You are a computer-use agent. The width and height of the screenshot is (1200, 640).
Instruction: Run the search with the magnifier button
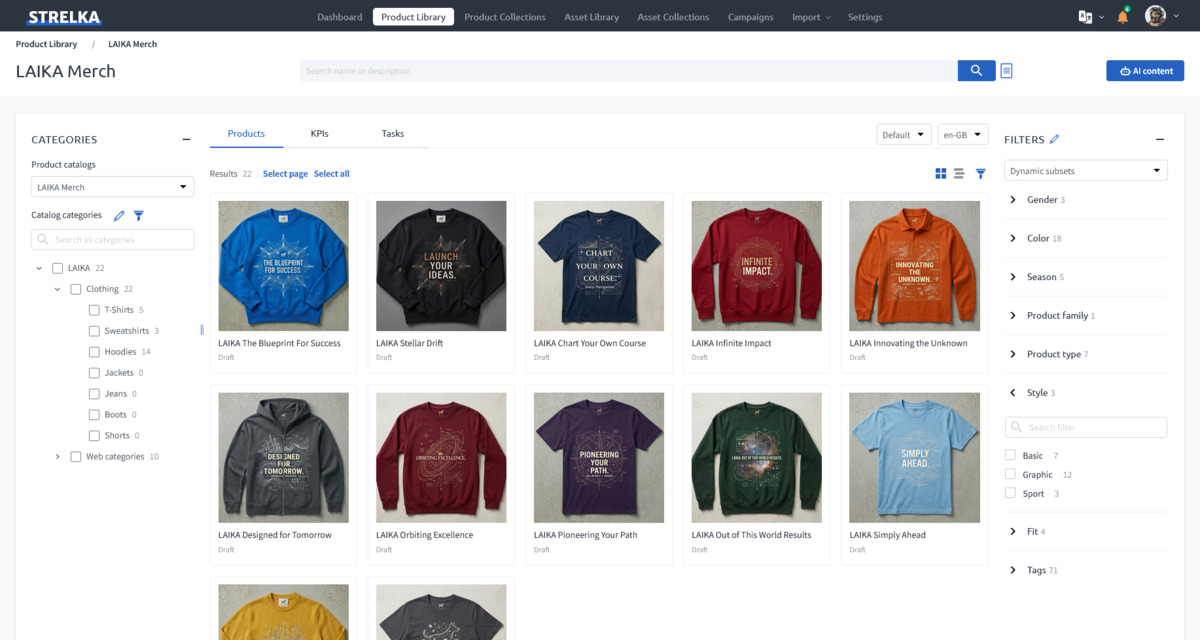(x=976, y=70)
